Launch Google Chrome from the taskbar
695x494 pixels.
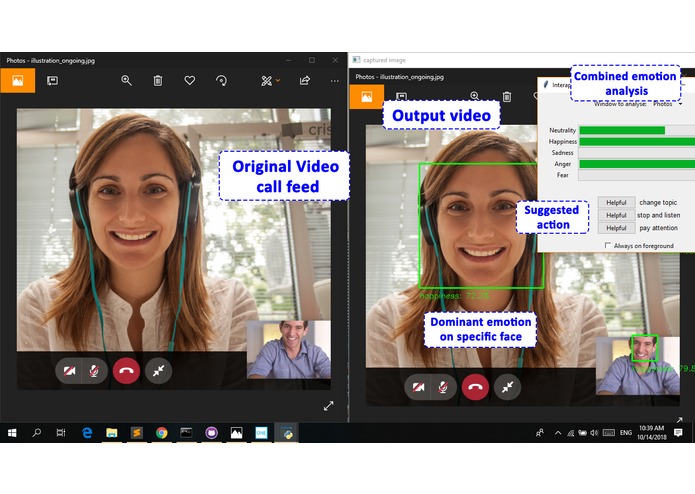[162, 433]
